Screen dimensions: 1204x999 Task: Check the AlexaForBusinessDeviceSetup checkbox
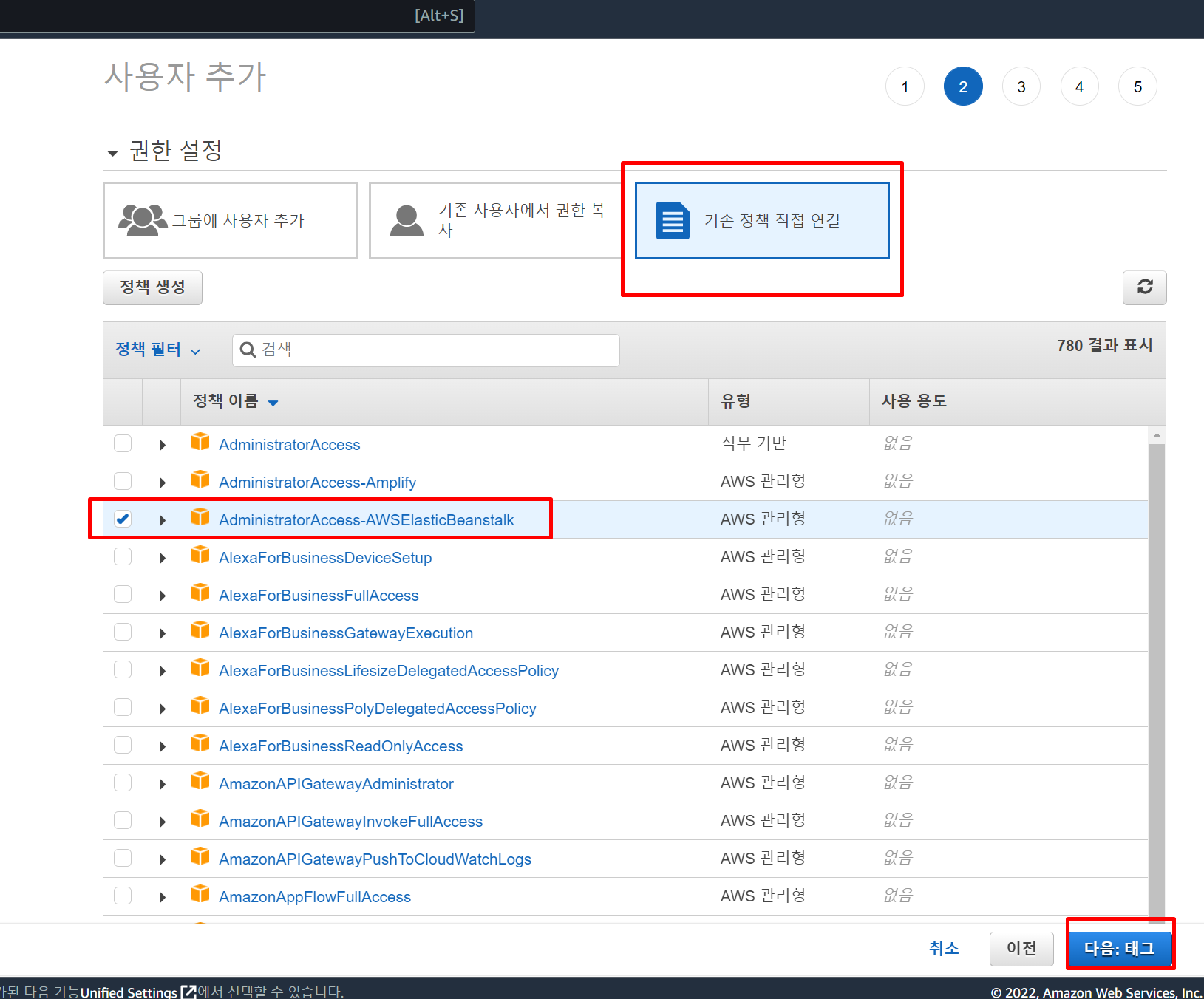point(123,556)
